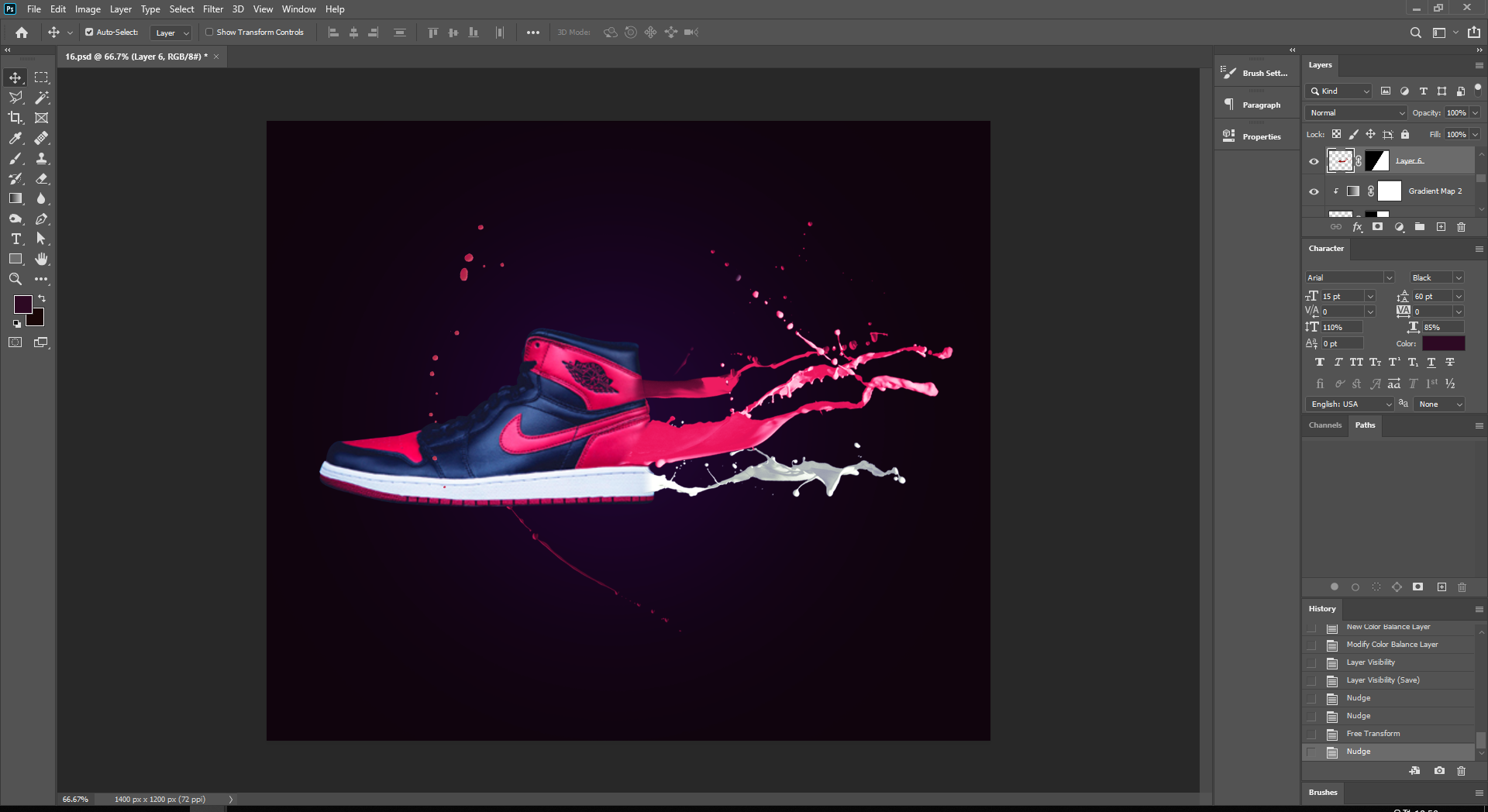Swap foreground and background colors

click(42, 298)
